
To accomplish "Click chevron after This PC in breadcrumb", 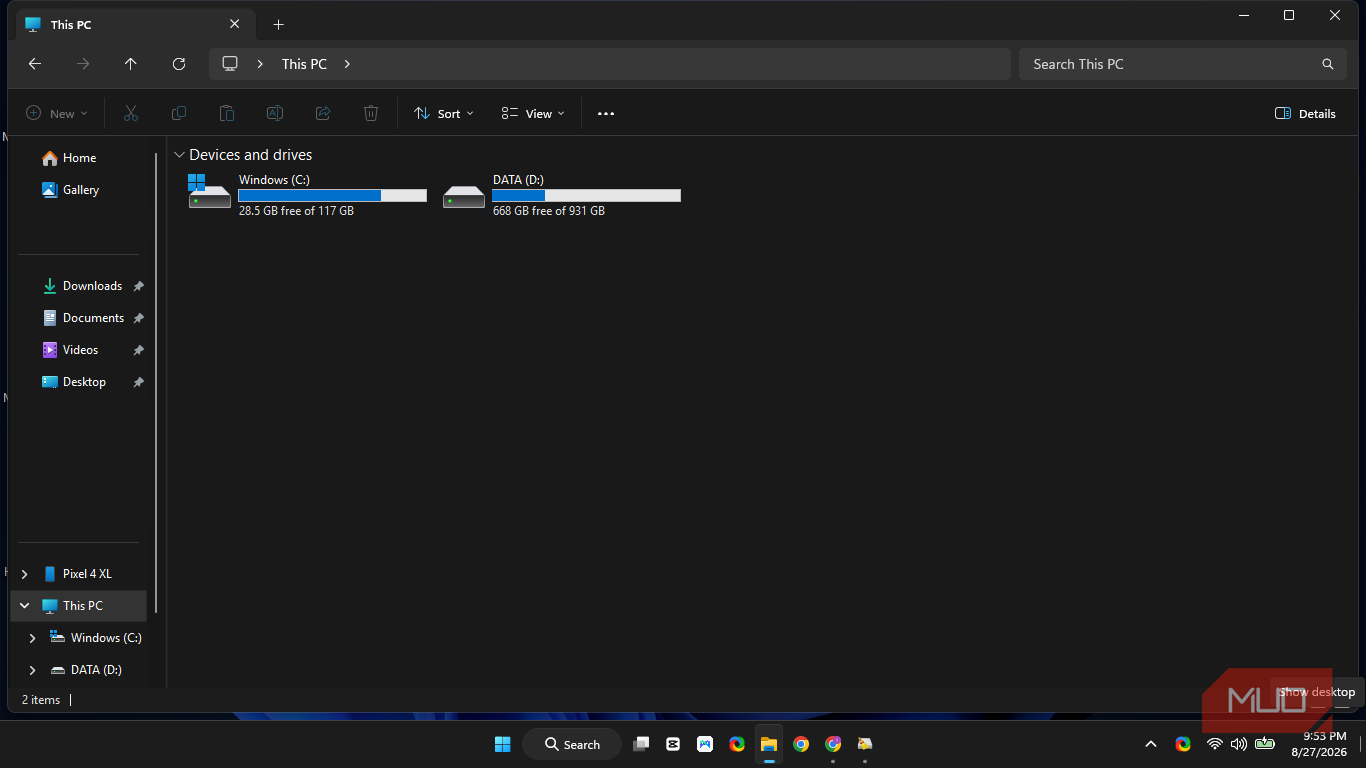I will pos(347,64).
